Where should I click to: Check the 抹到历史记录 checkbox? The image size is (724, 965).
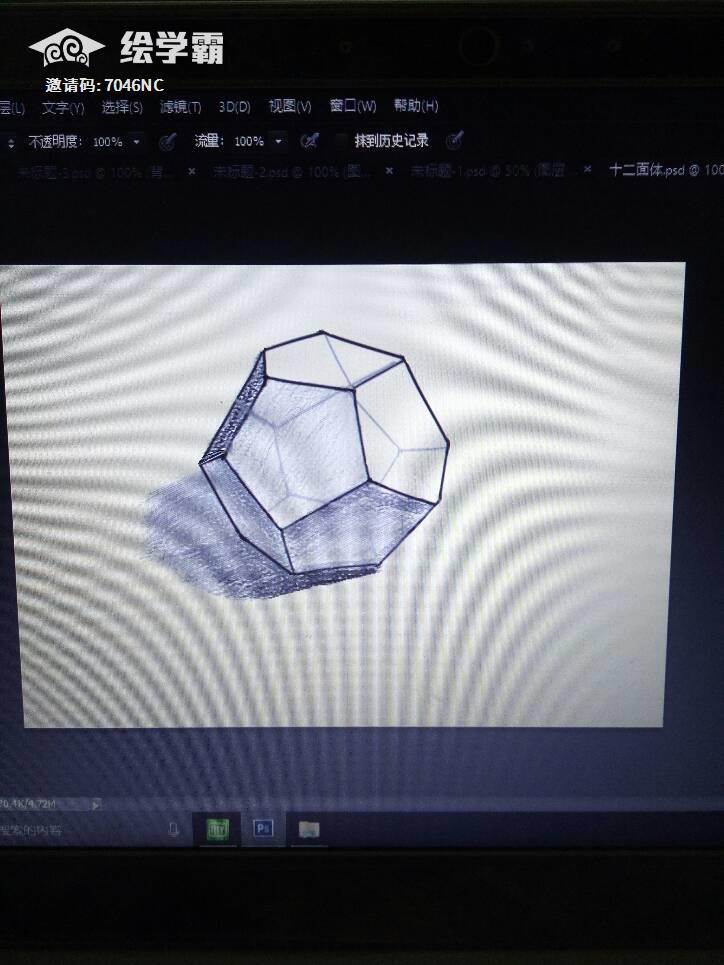coord(341,141)
